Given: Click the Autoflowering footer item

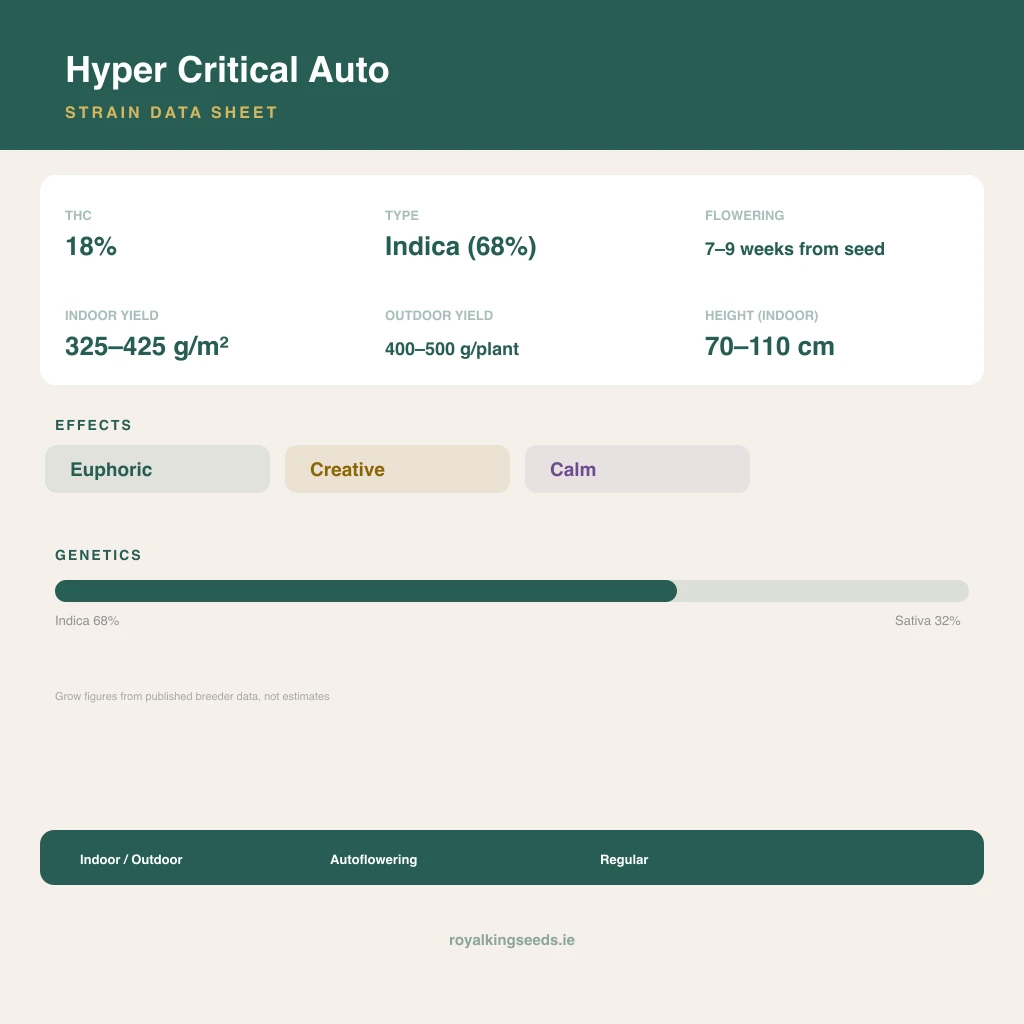Looking at the screenshot, I should [x=374, y=859].
